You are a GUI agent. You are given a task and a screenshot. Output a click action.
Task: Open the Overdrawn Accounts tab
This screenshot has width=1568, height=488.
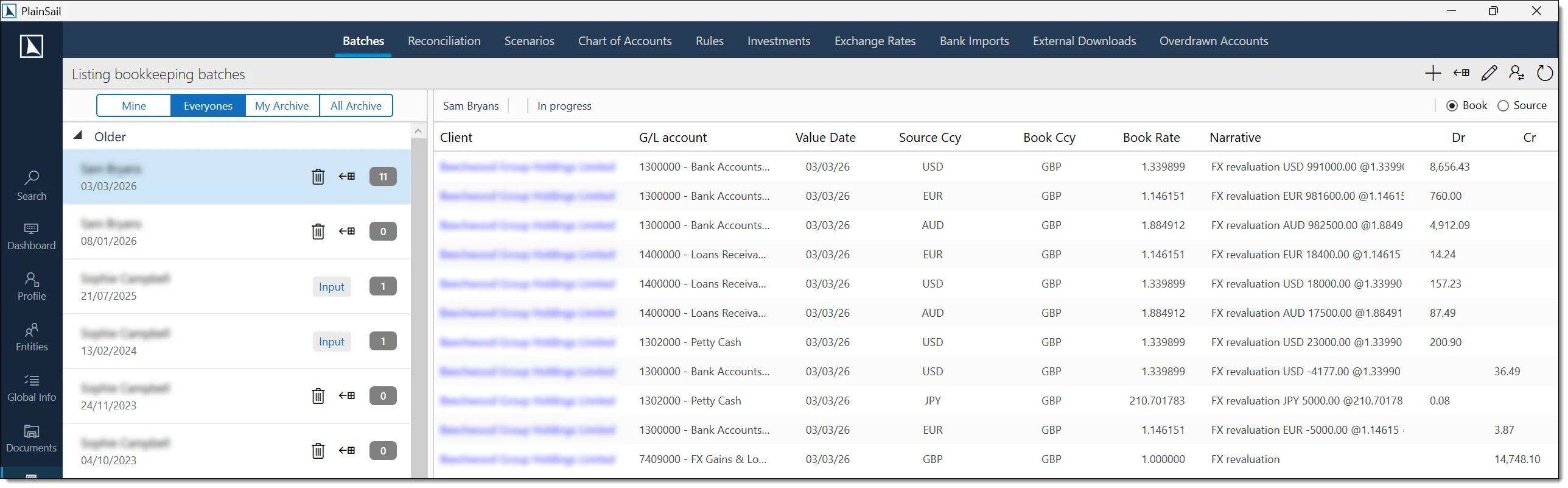point(1214,41)
